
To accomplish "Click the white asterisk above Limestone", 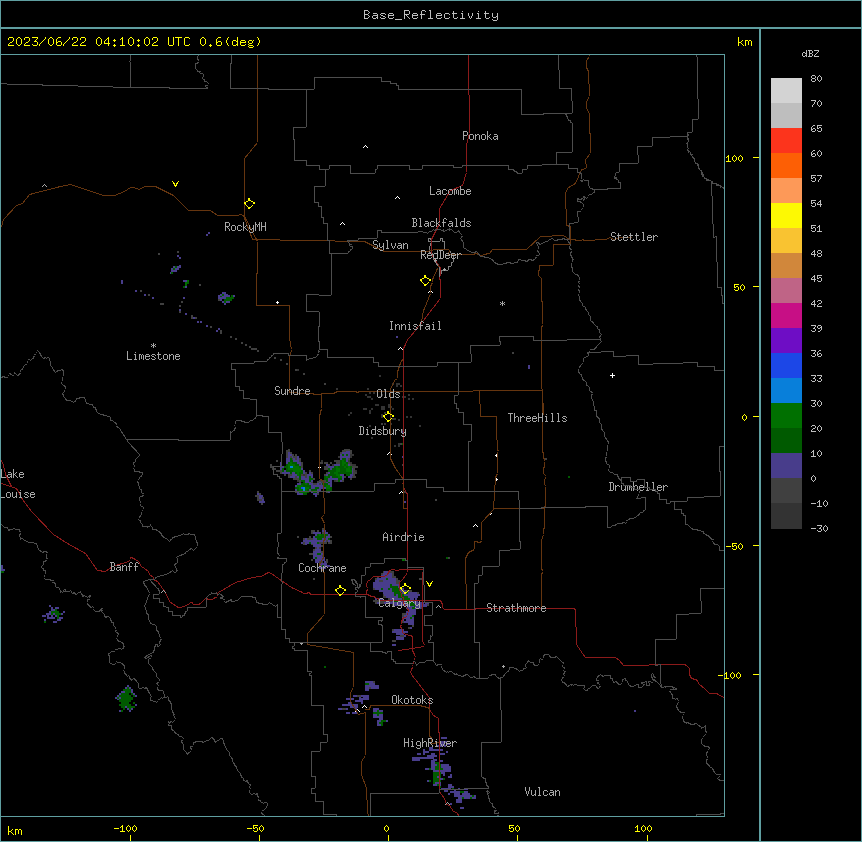I will pos(153,346).
